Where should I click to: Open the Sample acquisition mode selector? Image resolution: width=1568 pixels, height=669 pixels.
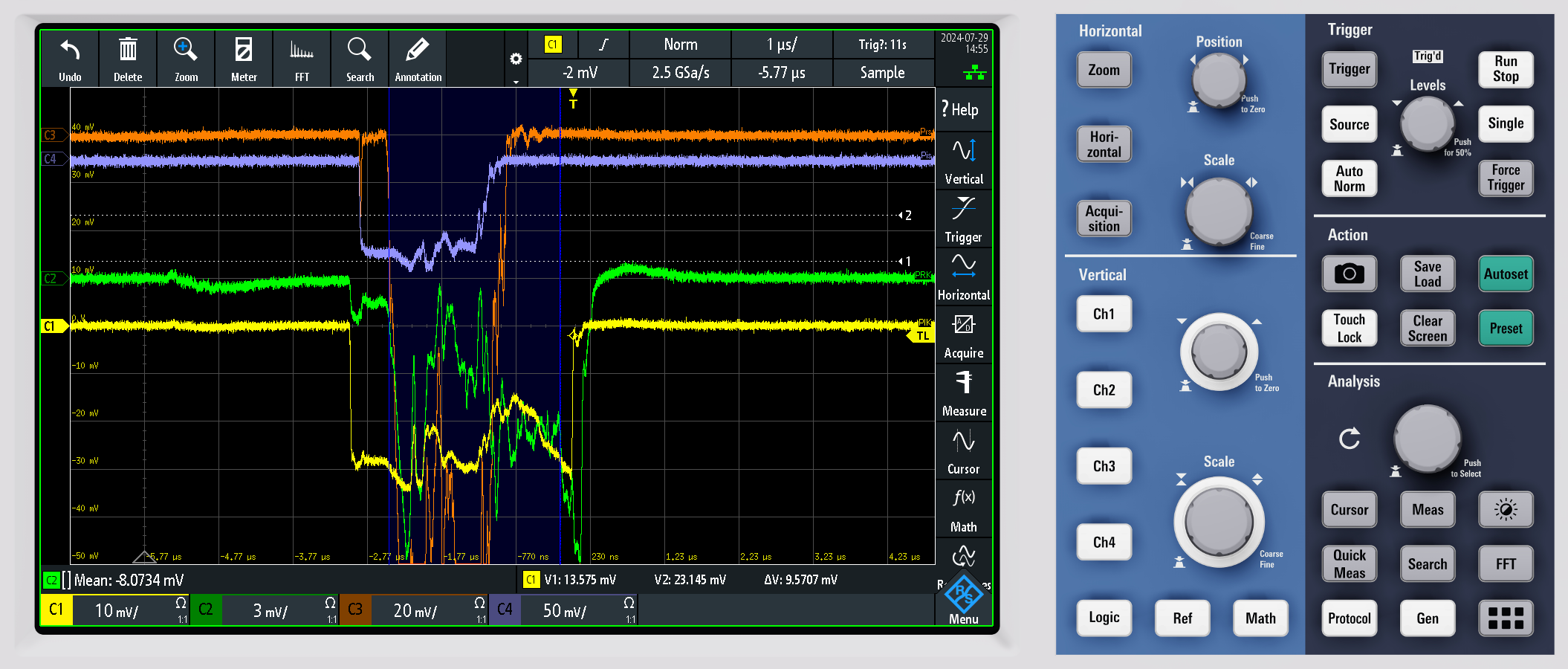[882, 73]
